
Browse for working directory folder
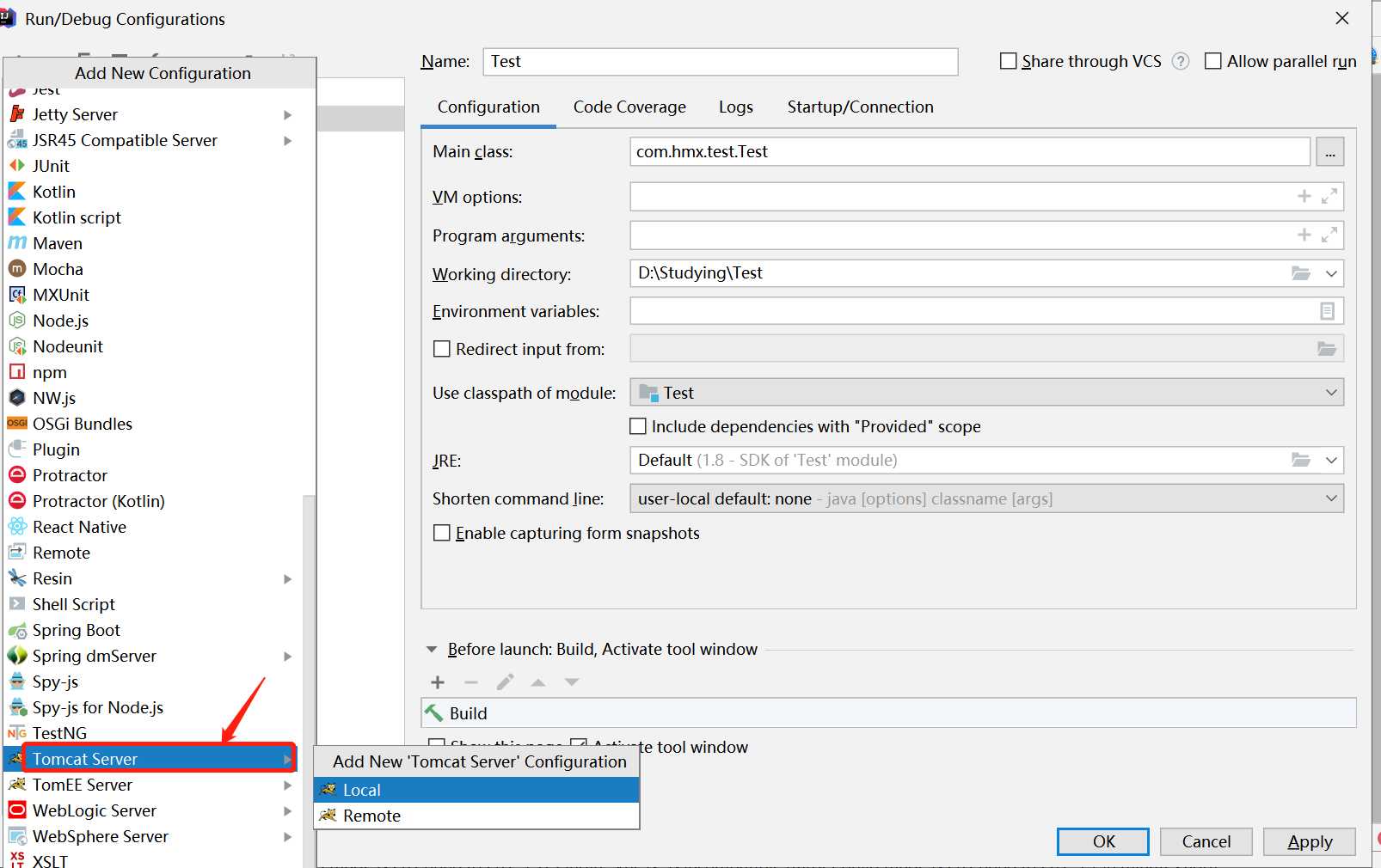[1301, 273]
